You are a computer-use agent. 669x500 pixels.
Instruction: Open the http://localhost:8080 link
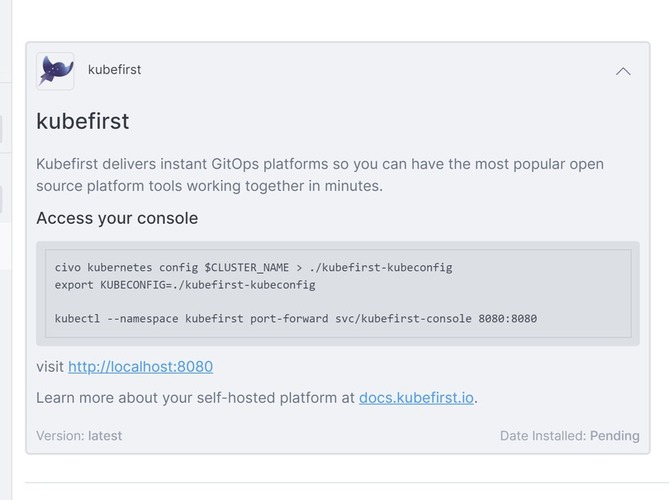point(140,366)
